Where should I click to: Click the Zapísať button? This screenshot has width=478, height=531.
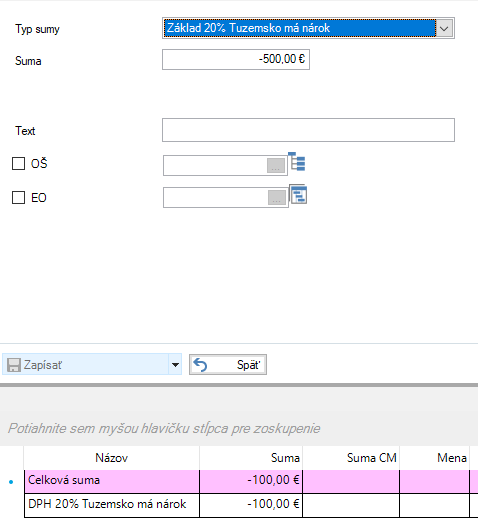tap(86, 365)
